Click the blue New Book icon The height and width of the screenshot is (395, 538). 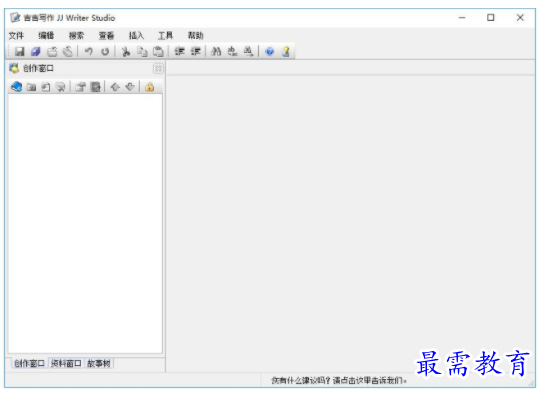pyautogui.click(x=16, y=87)
